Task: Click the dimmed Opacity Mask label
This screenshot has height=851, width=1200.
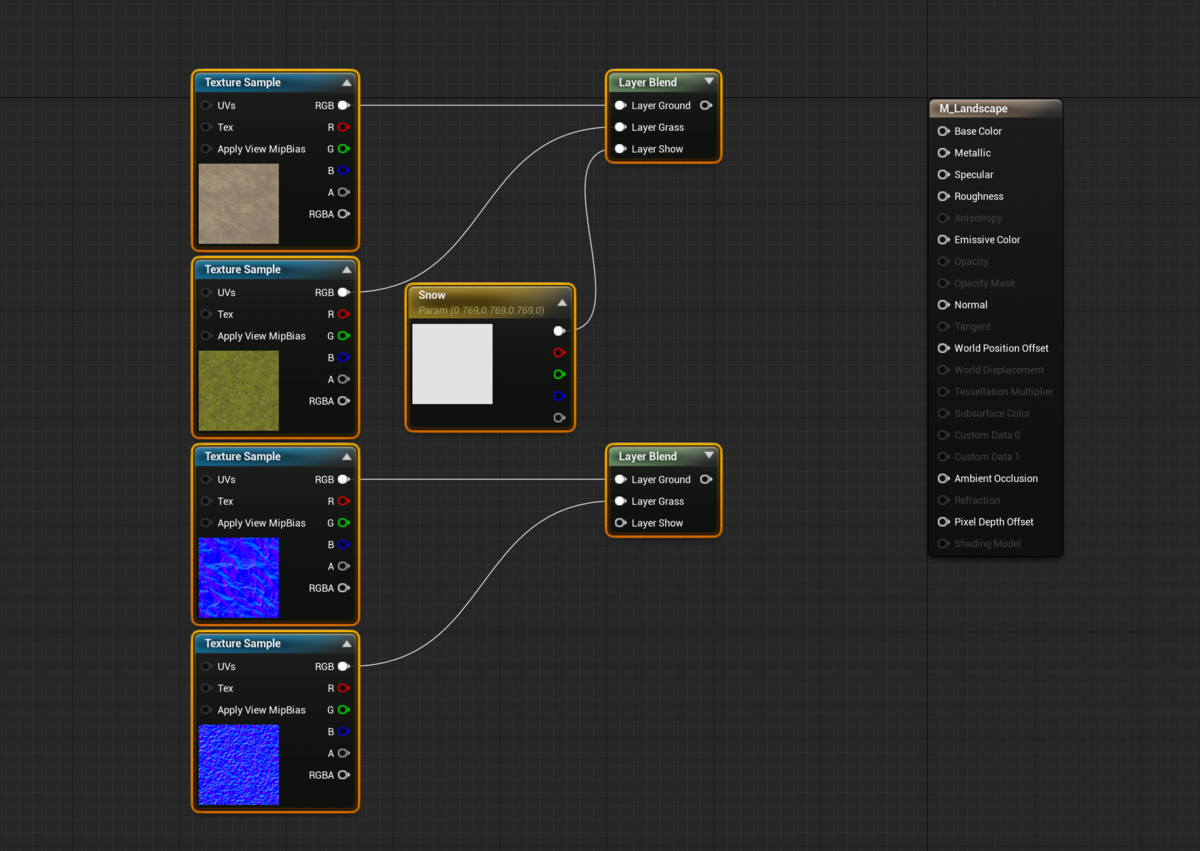Action: click(985, 283)
